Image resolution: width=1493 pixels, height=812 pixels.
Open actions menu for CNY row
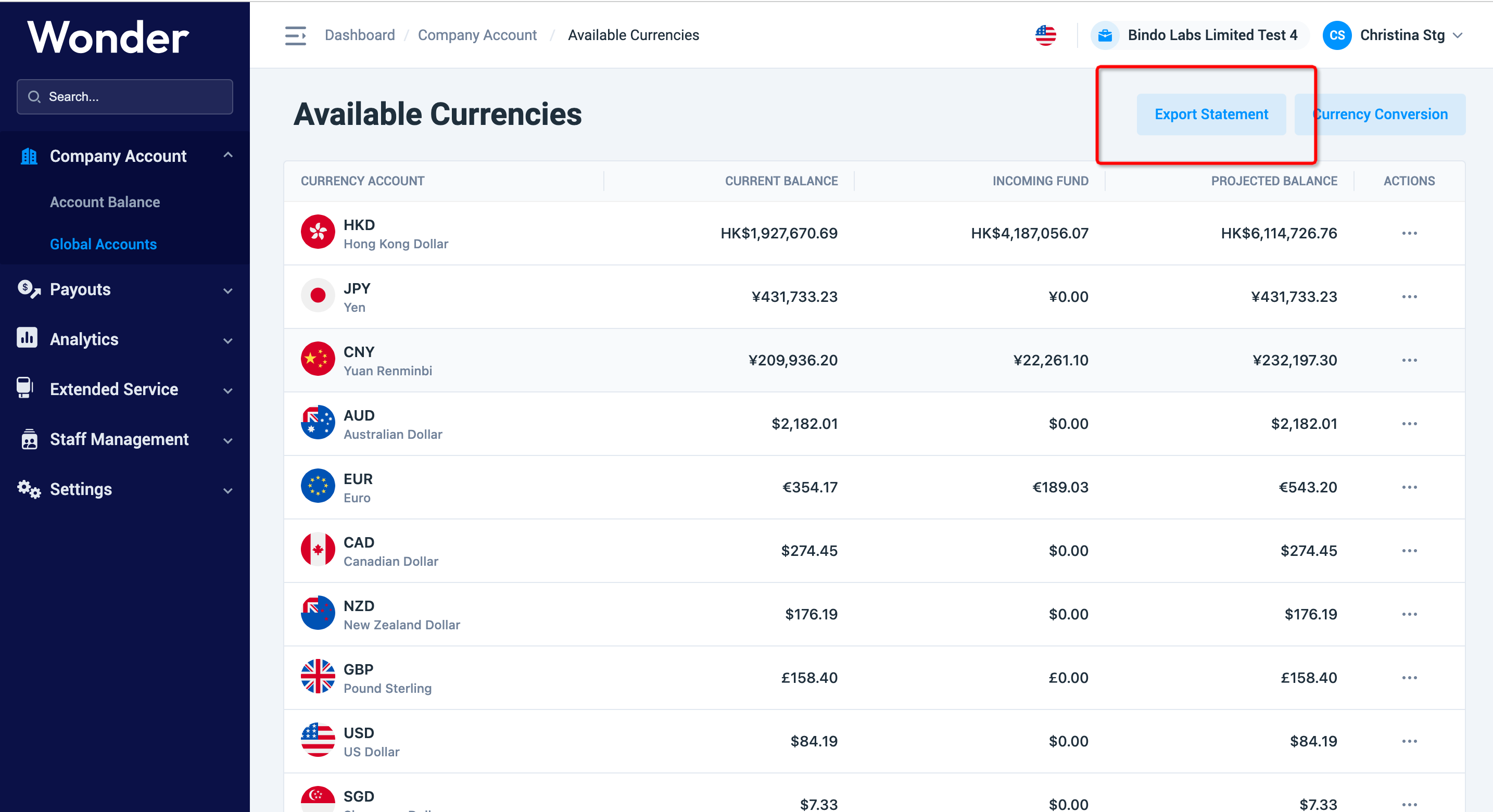[1409, 360]
